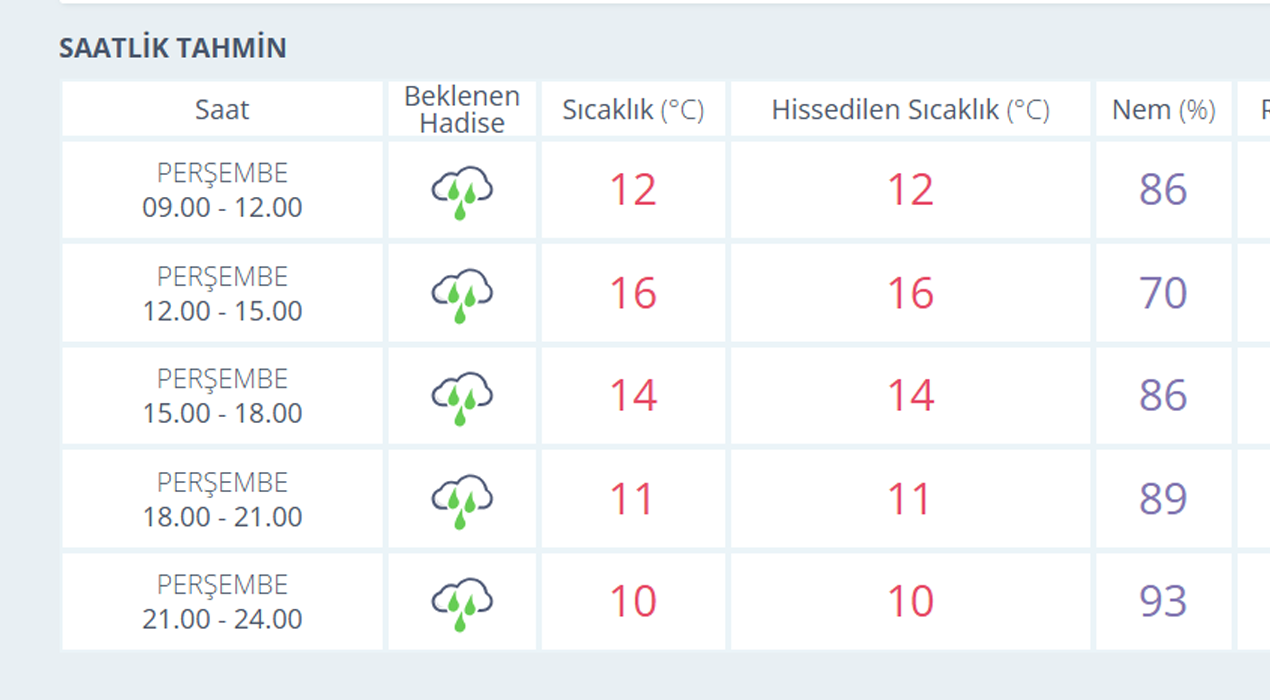
Task: Click the rain icon for 18.00 - 21.00
Action: coord(462,501)
